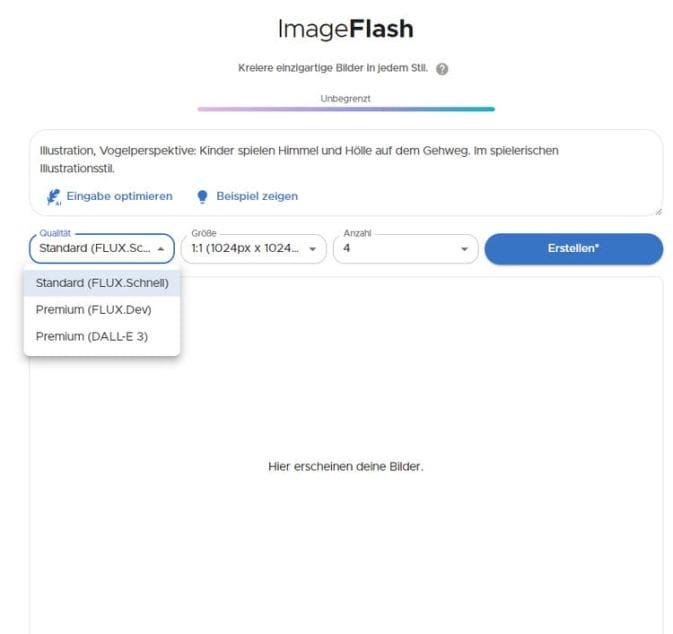Click the Anzahl dropdown caret icon
673x634 pixels.
465,249
